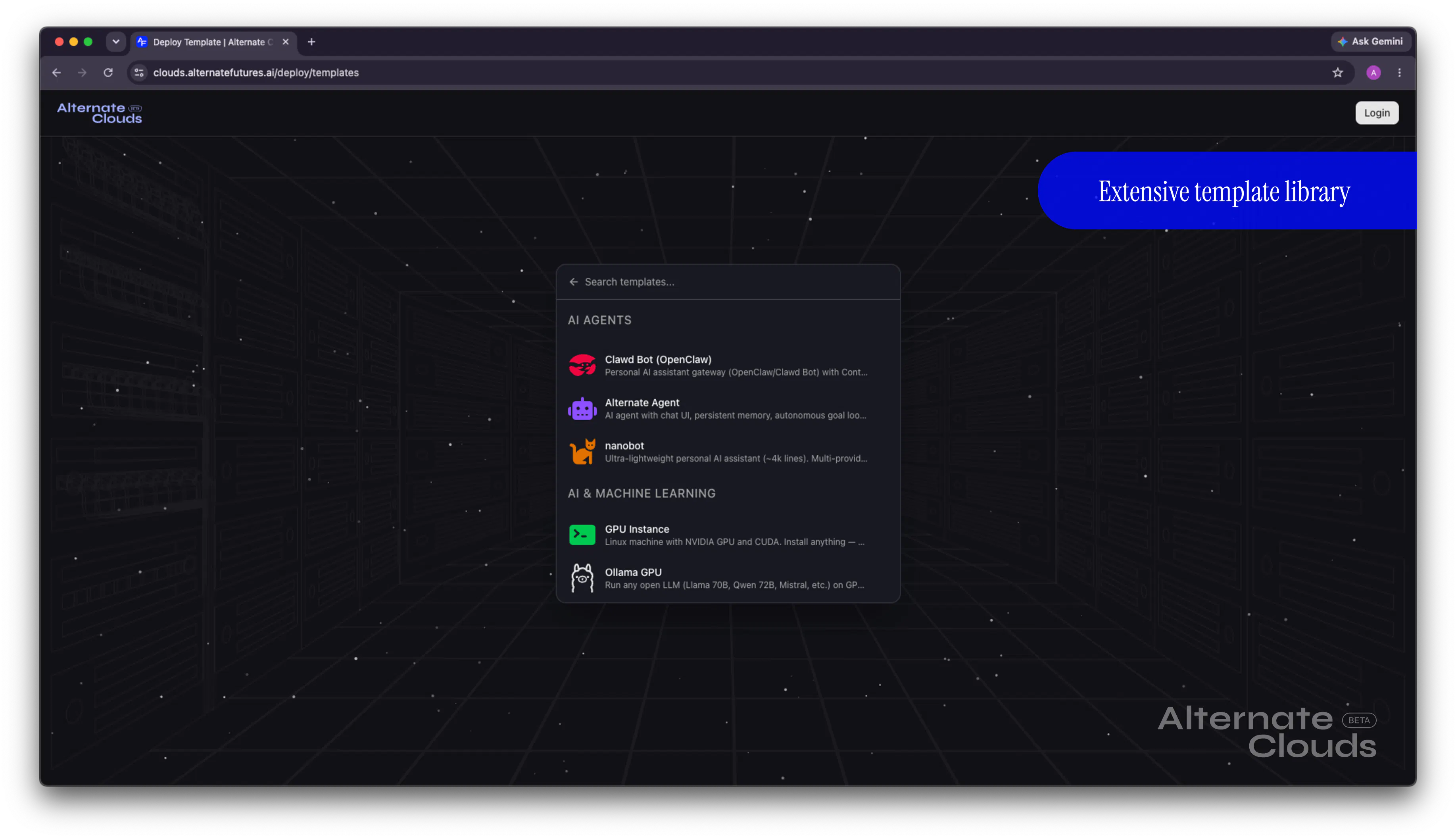Open the Chrome profile avatar
This screenshot has width=1456, height=839.
[1373, 73]
